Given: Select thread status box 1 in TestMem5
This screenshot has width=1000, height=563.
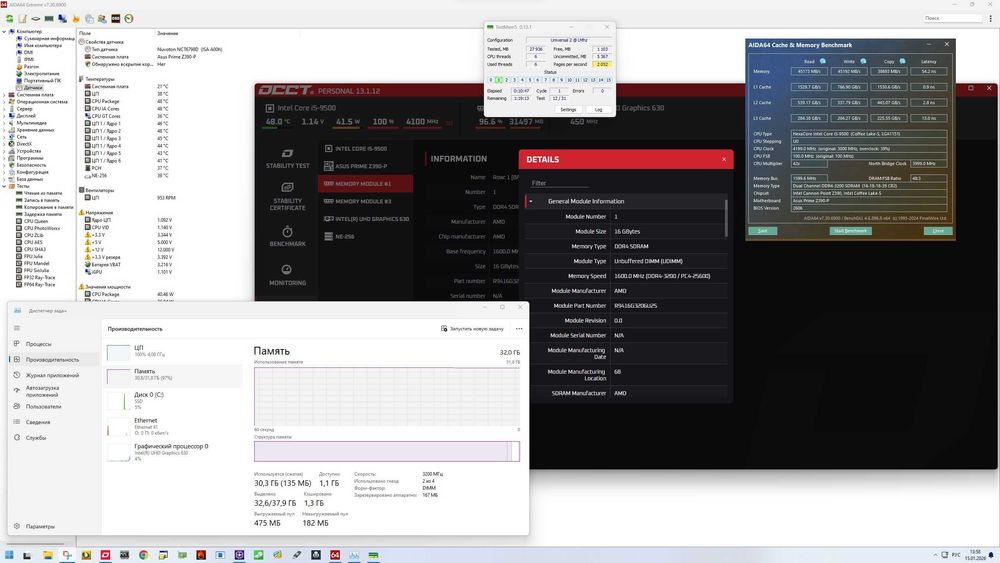Looking at the screenshot, I should 499,80.
